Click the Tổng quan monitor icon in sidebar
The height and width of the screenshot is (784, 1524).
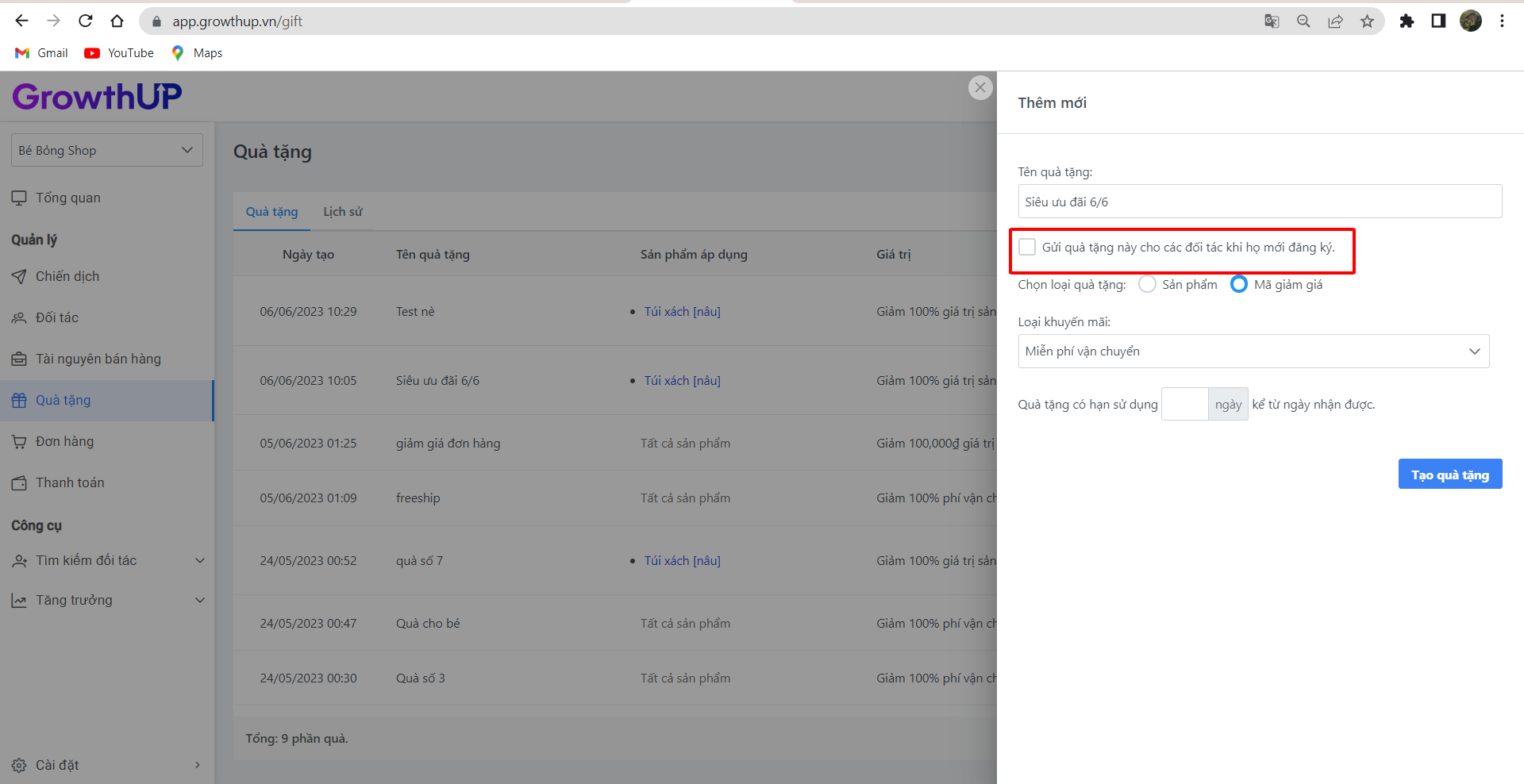click(19, 198)
